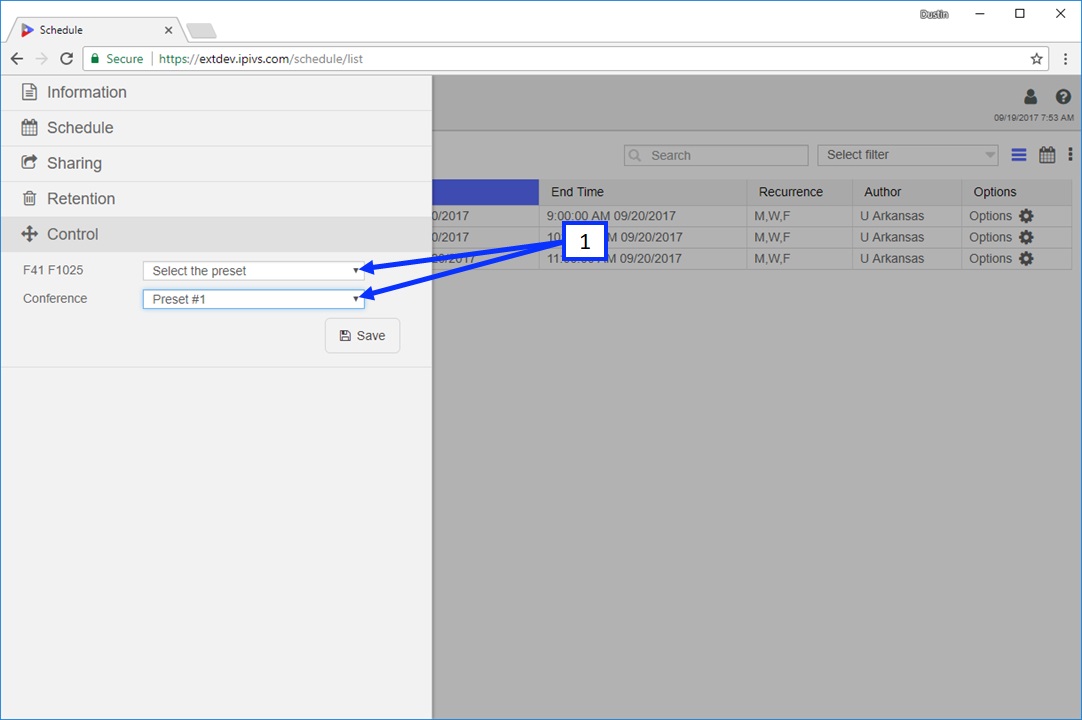
Task: Click gear icon in 9:00:00 AM row
Action: coord(1026,216)
